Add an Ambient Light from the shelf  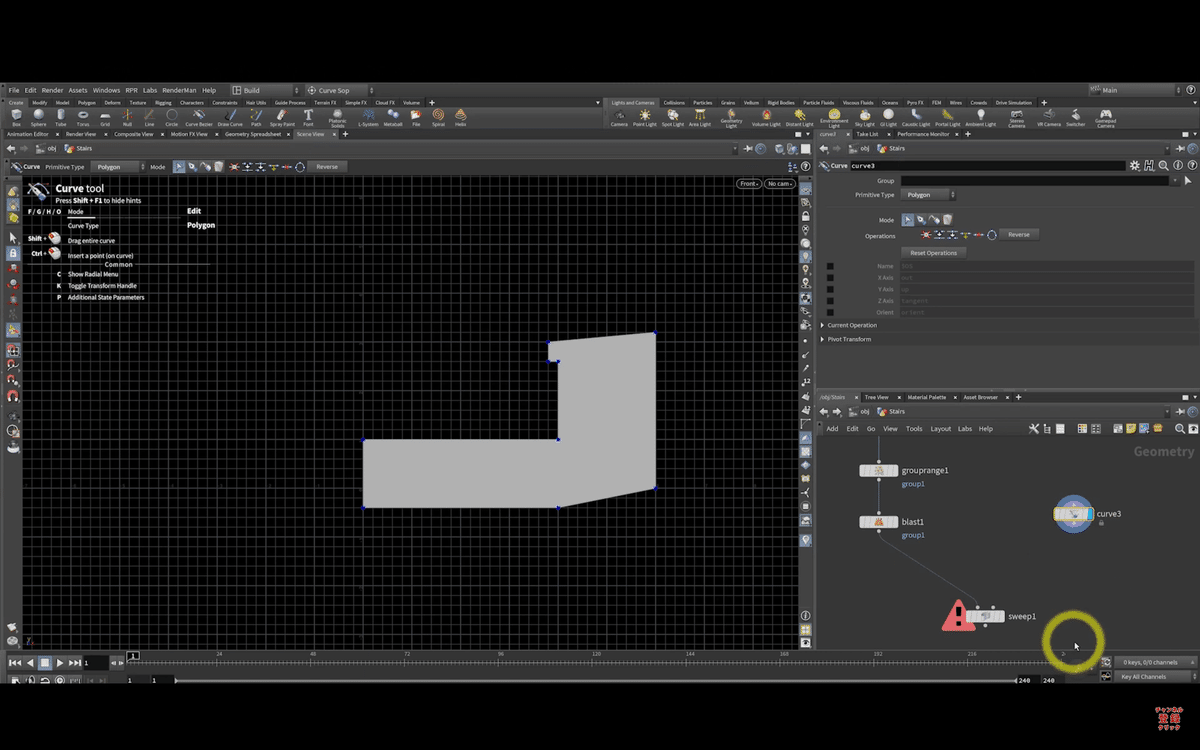pyautogui.click(x=981, y=118)
